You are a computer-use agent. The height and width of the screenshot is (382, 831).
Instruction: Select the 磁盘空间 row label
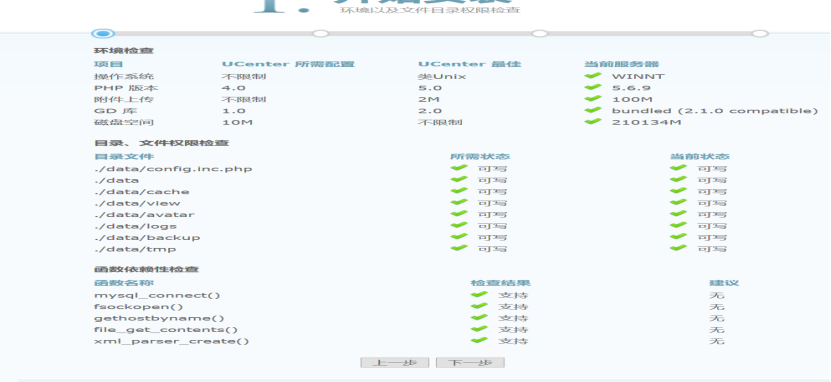124,123
